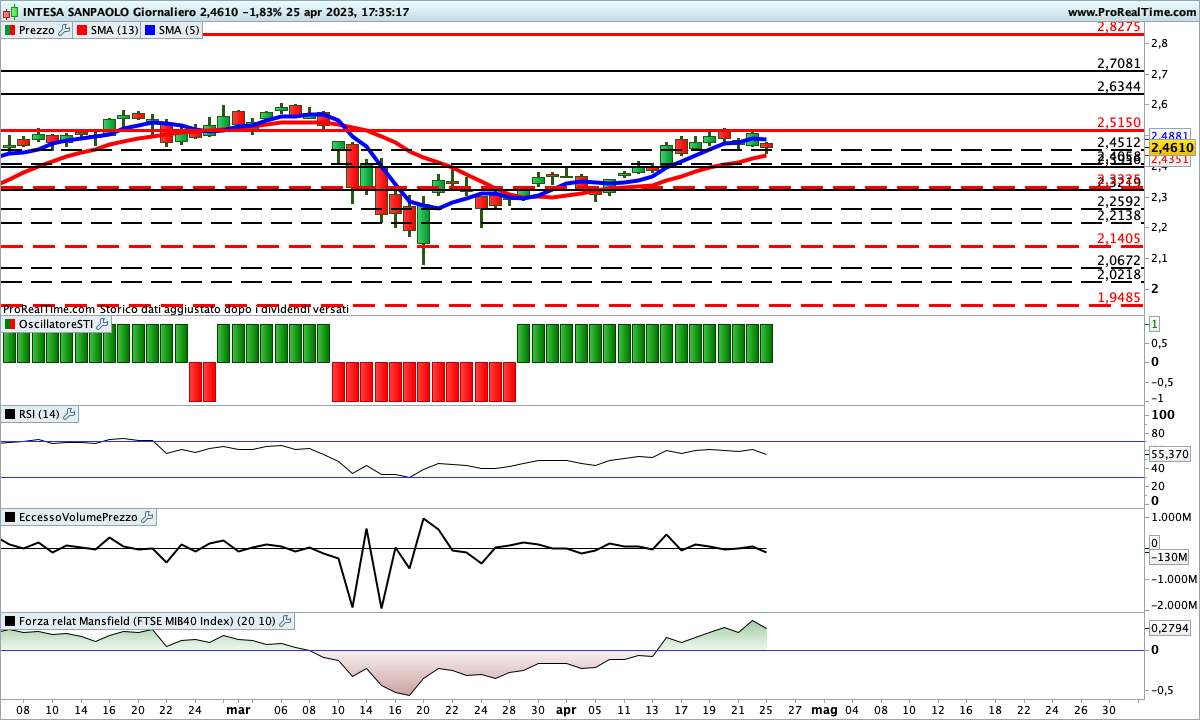Click the 2,6344 level label

[x=1119, y=86]
